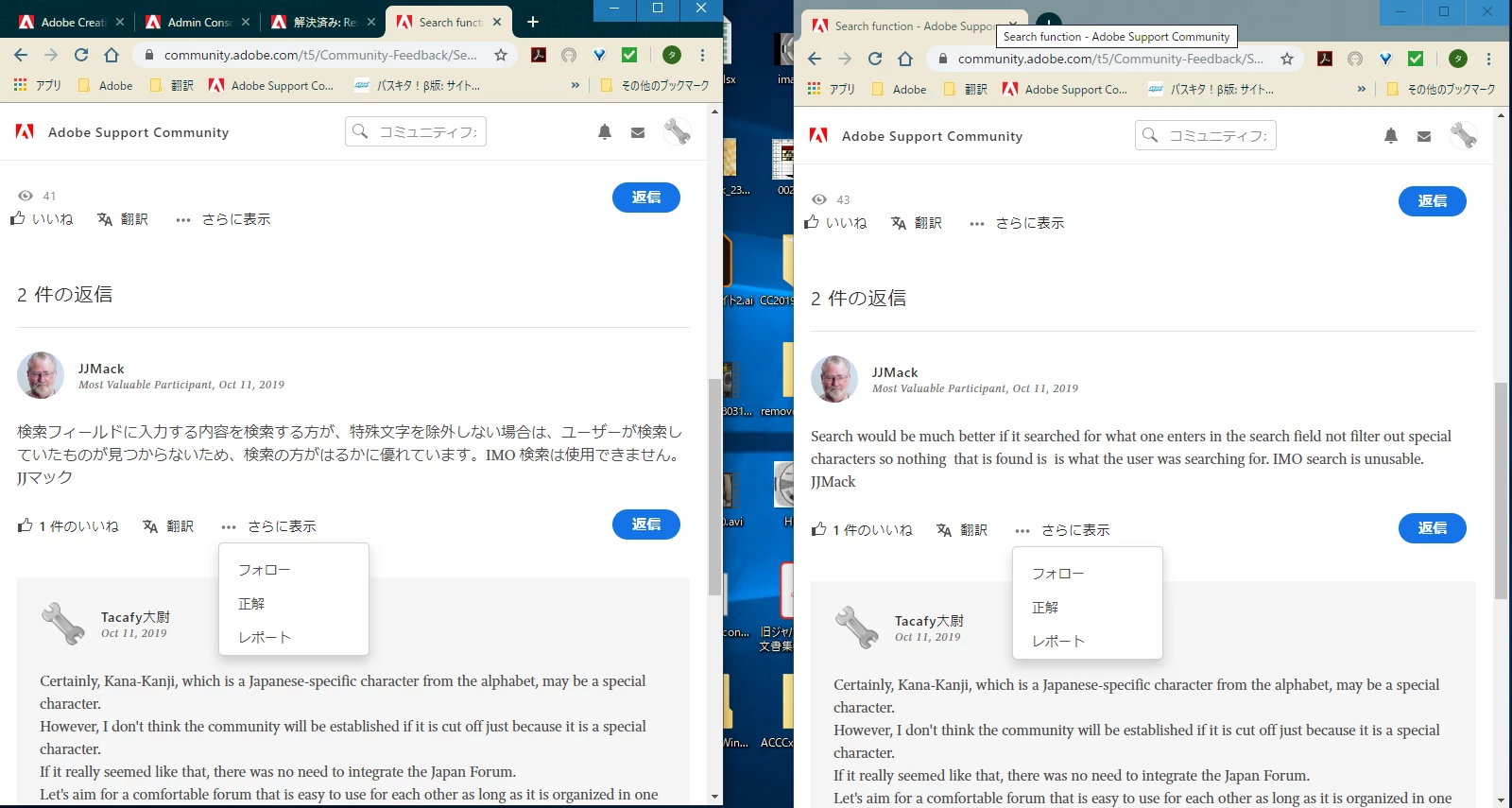Click the community search field in left window

[x=416, y=131]
